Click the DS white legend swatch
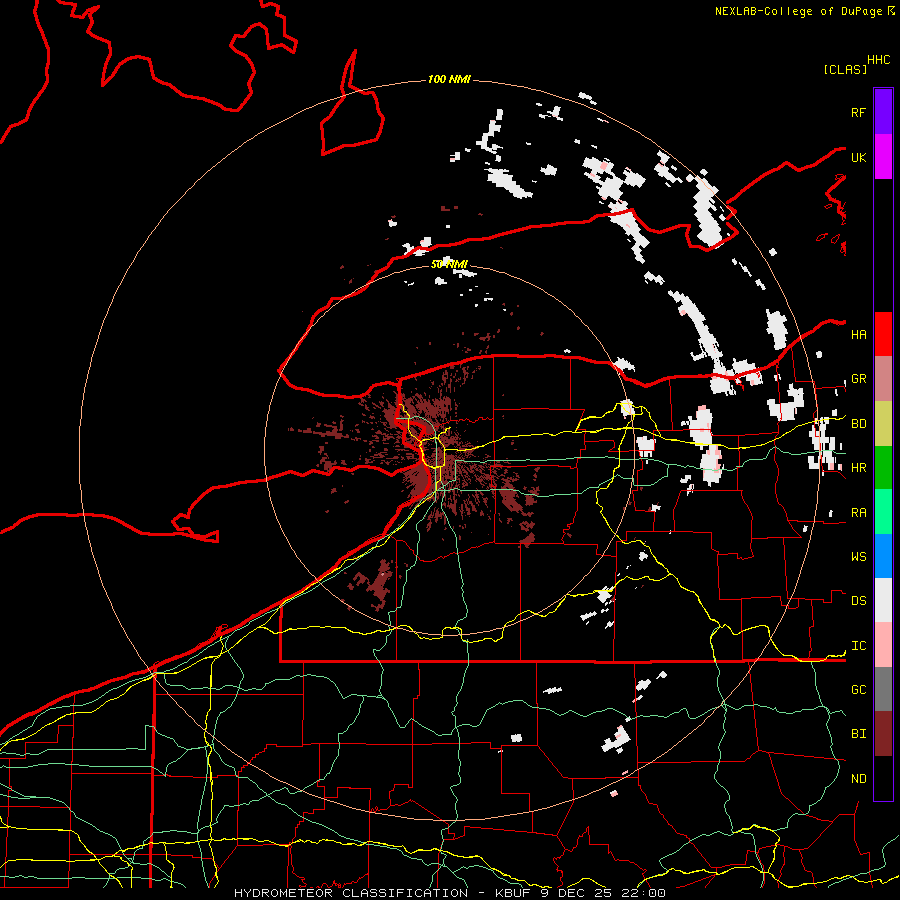Viewport: 900px width, 900px height. pyautogui.click(x=883, y=600)
